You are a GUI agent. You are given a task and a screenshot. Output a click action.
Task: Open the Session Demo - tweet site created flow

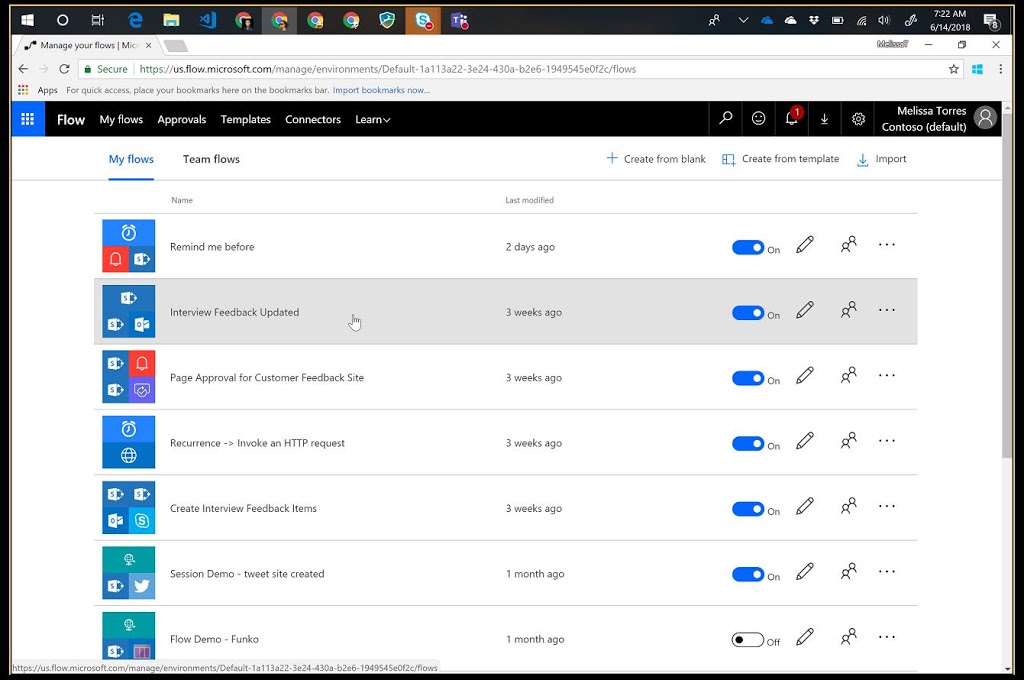pyautogui.click(x=247, y=574)
